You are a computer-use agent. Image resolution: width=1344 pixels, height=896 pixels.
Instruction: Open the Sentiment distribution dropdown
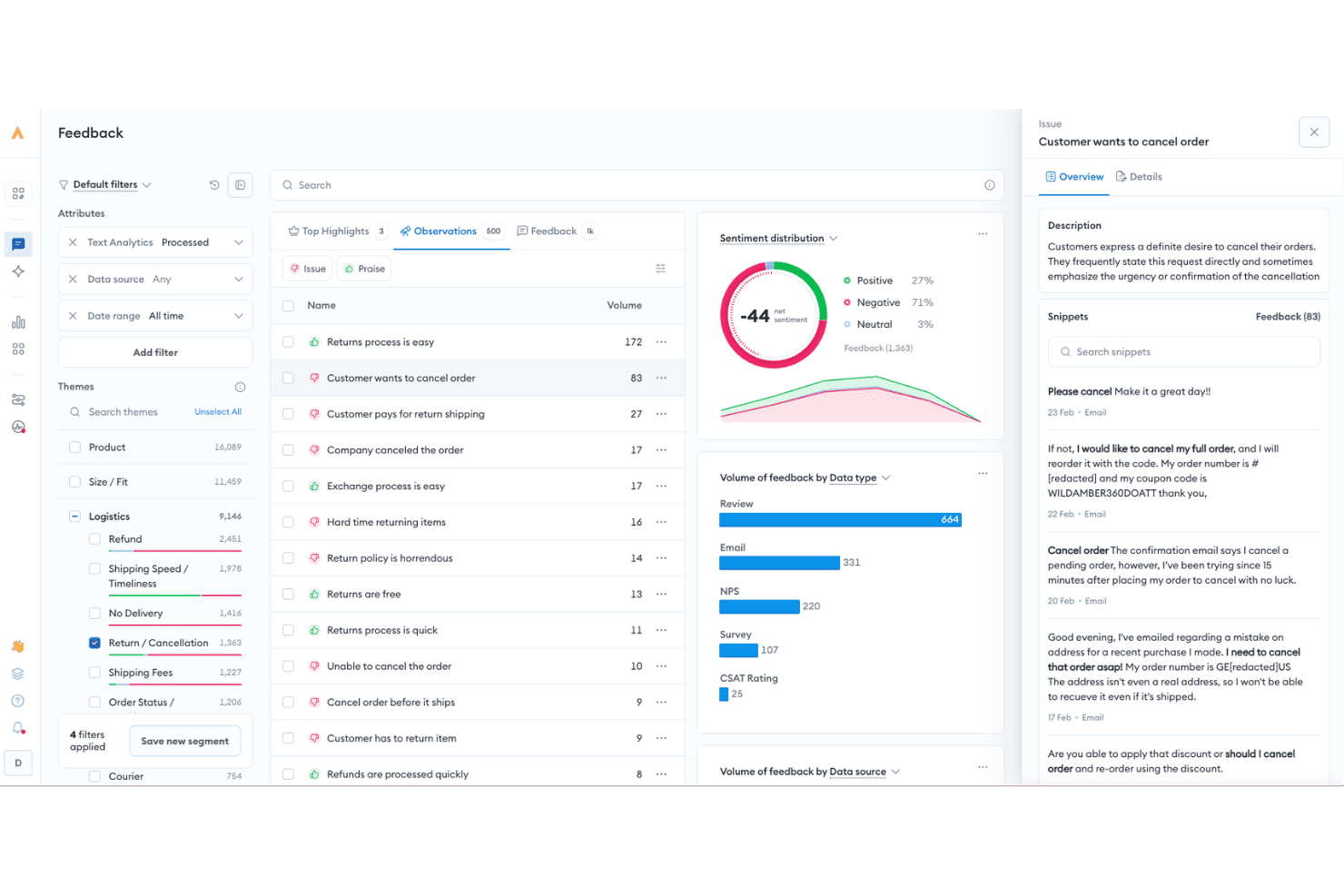778,239
